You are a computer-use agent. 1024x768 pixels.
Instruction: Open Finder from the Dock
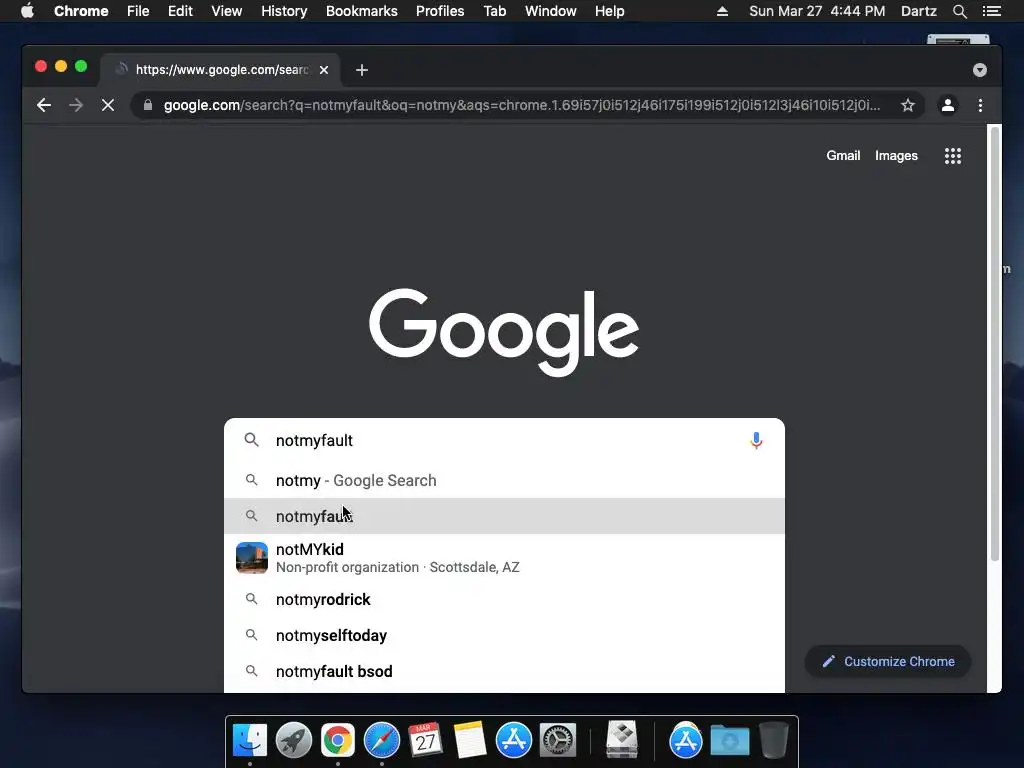pyautogui.click(x=249, y=740)
